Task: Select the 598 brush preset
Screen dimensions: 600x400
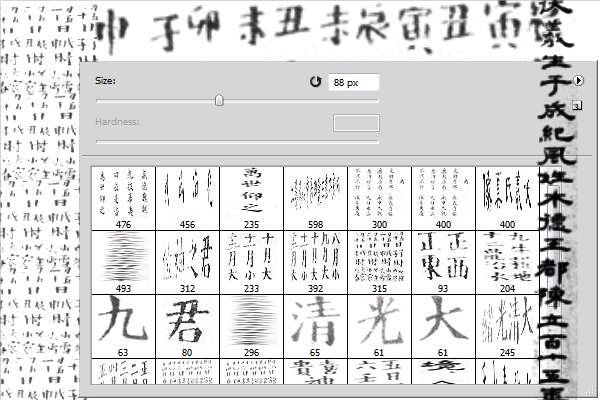Action: point(315,198)
